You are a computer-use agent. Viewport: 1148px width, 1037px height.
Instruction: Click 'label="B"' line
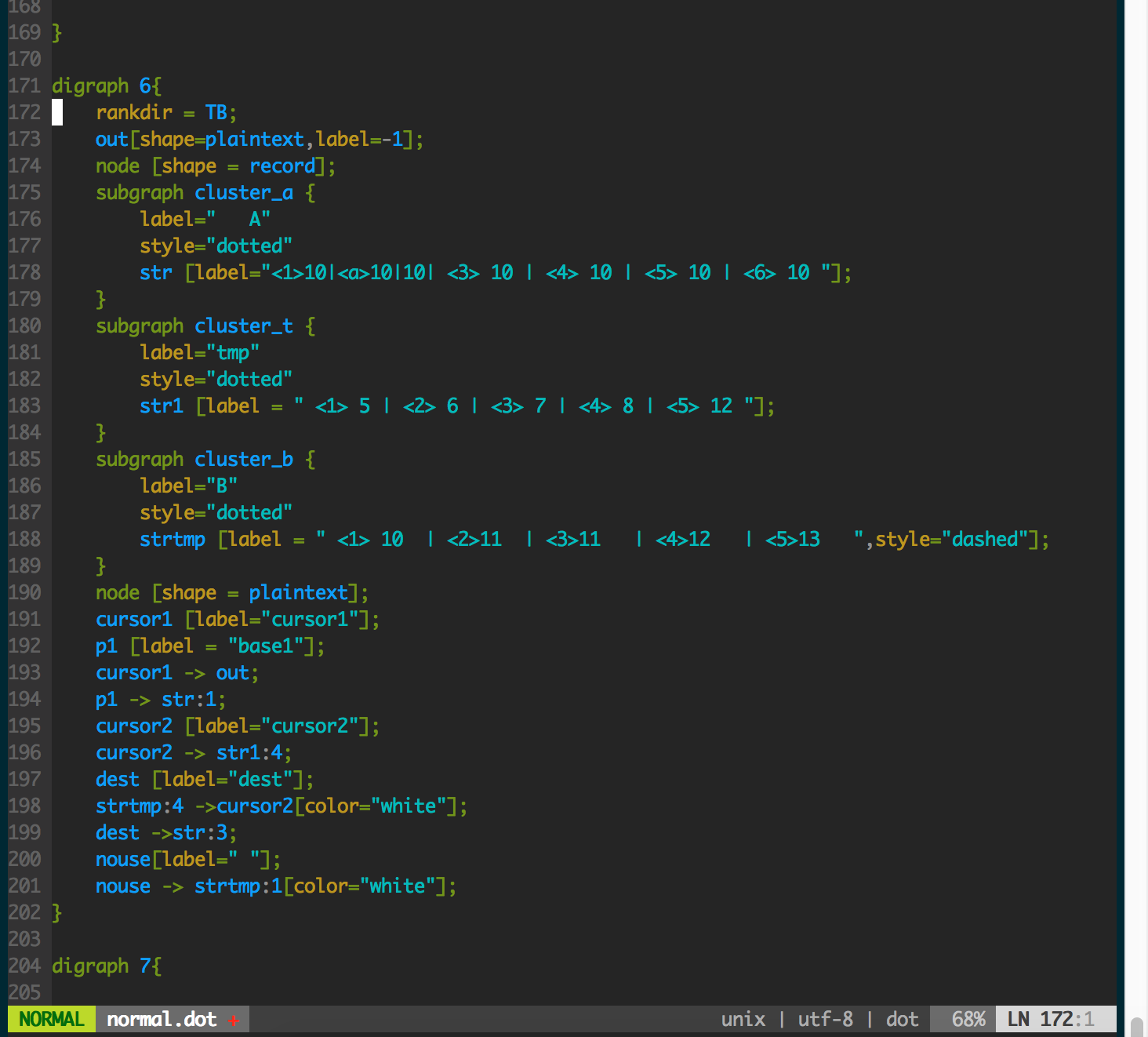(x=189, y=486)
